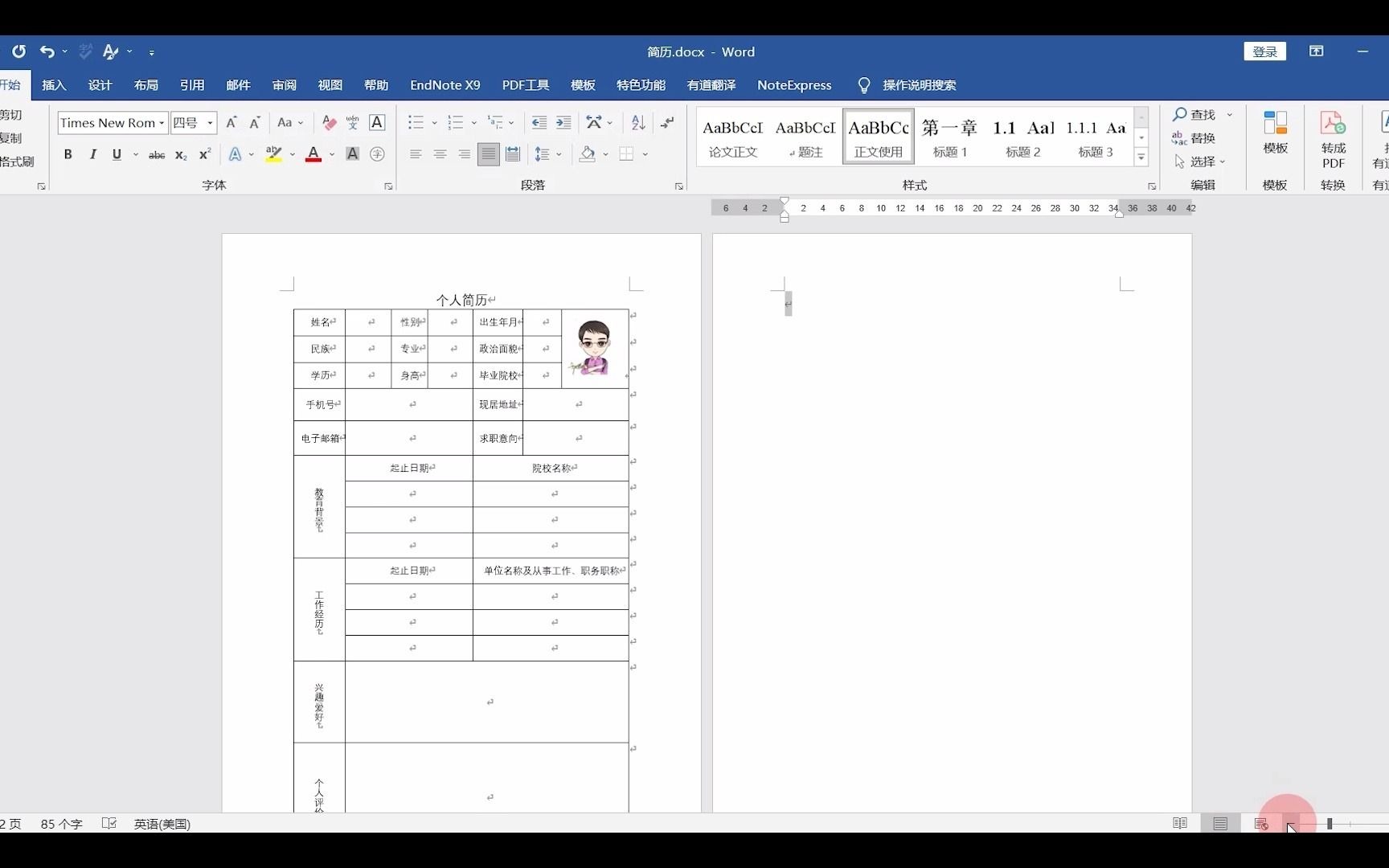1389x868 pixels.
Task: Click the 替换 replace button
Action: point(1194,138)
